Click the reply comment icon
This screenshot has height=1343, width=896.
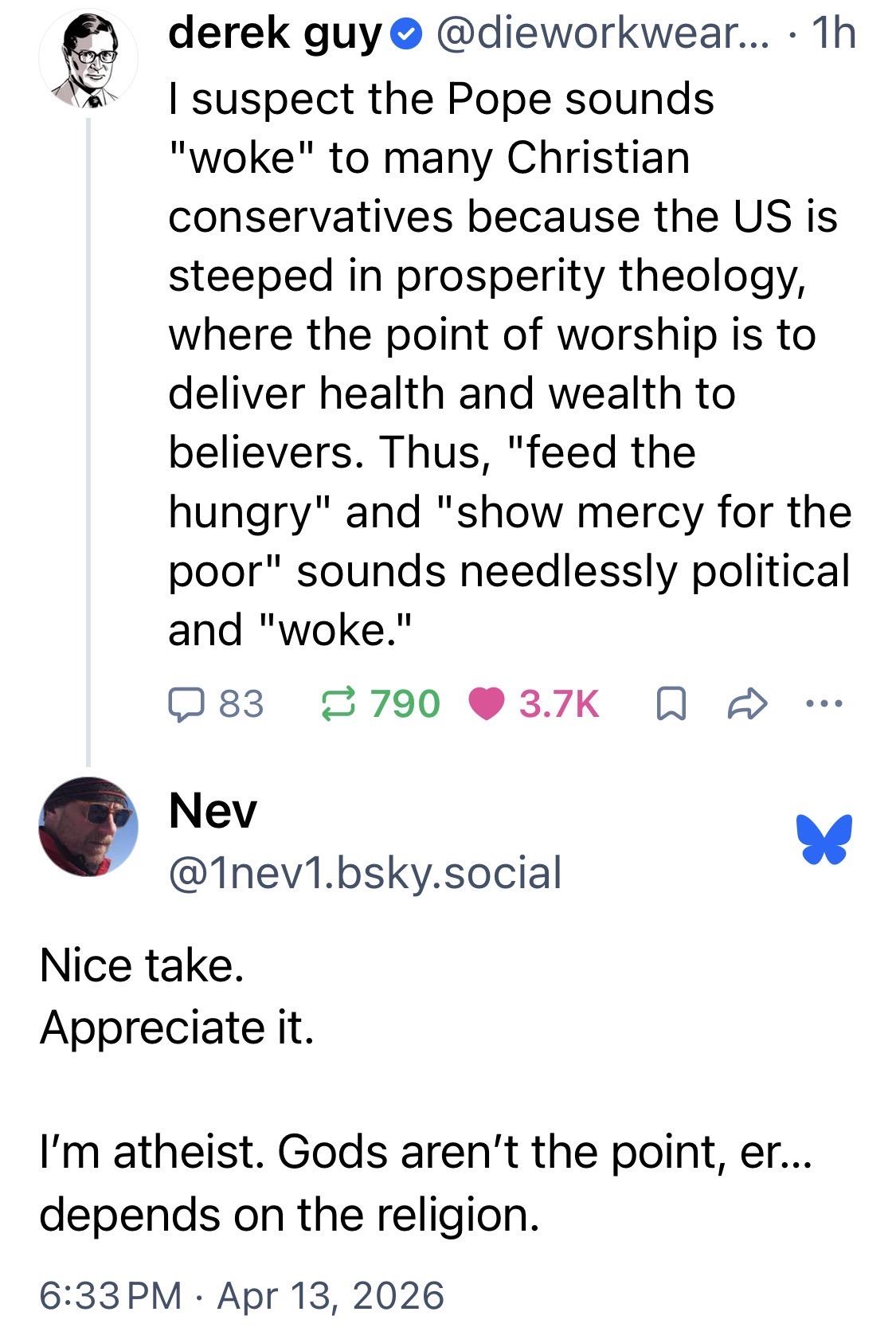click(x=187, y=703)
